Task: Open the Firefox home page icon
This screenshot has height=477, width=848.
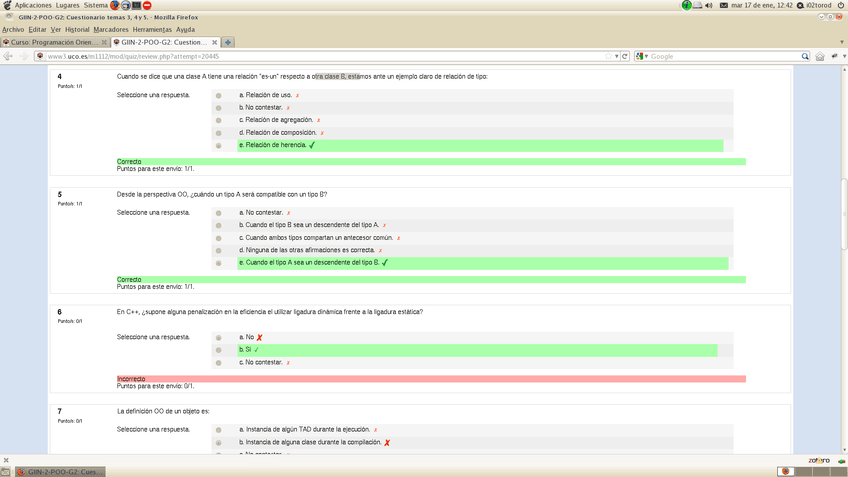Action: pyautogui.click(x=820, y=56)
